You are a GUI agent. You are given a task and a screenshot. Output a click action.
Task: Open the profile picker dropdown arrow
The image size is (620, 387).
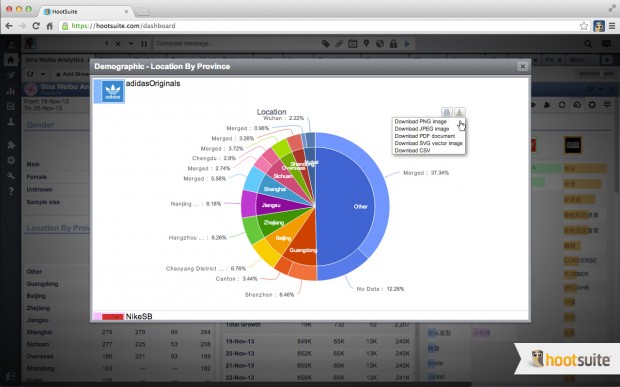point(131,44)
